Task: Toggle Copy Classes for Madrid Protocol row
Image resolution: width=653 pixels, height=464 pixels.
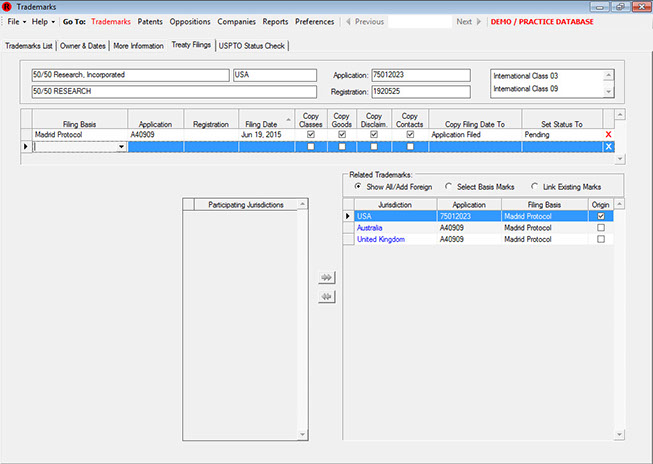Action: coord(311,133)
